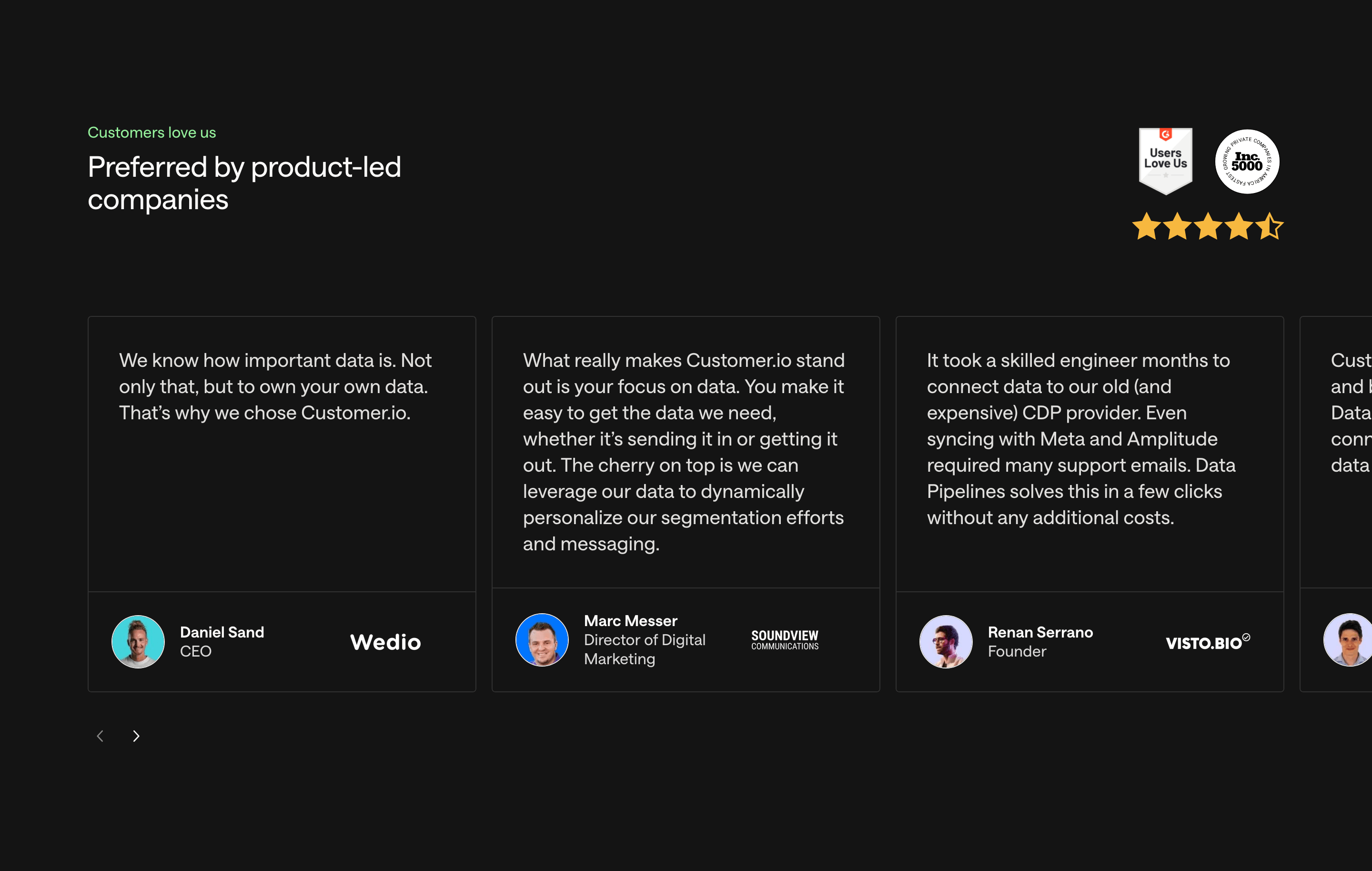Select the CEO title under Daniel Sand

click(195, 651)
